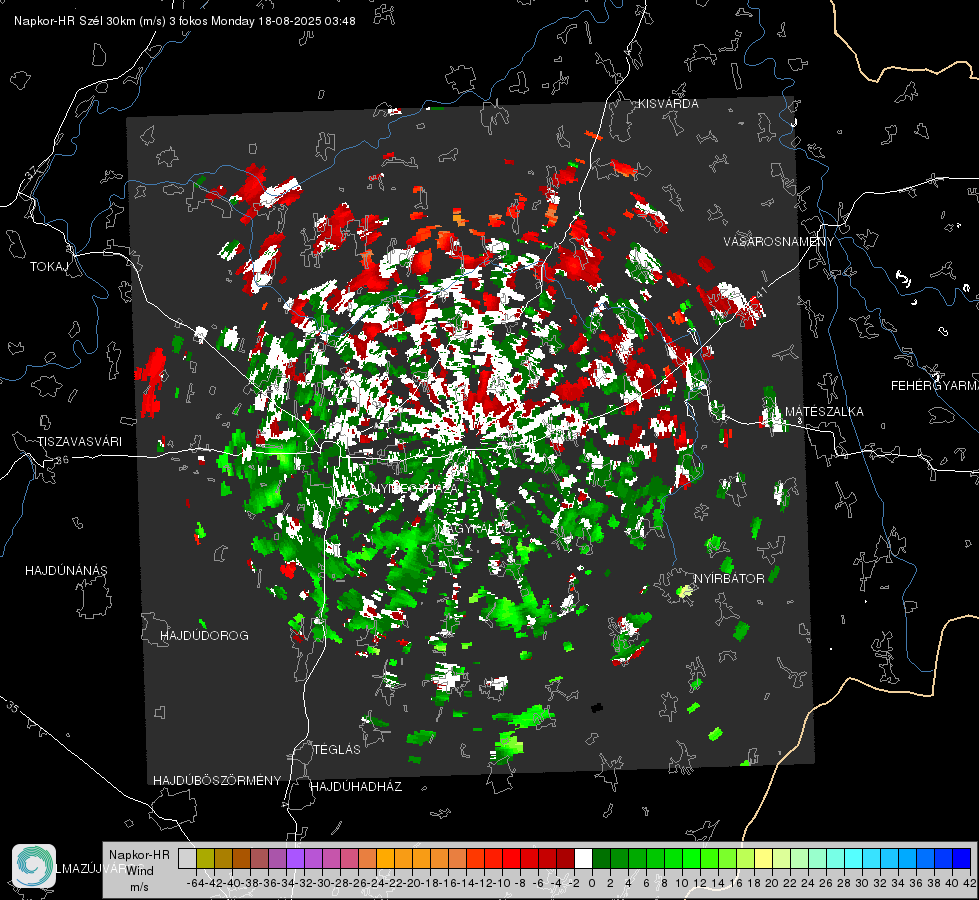Click the 20 value on the legend scale
This screenshot has height=900, width=979.
pos(772,883)
